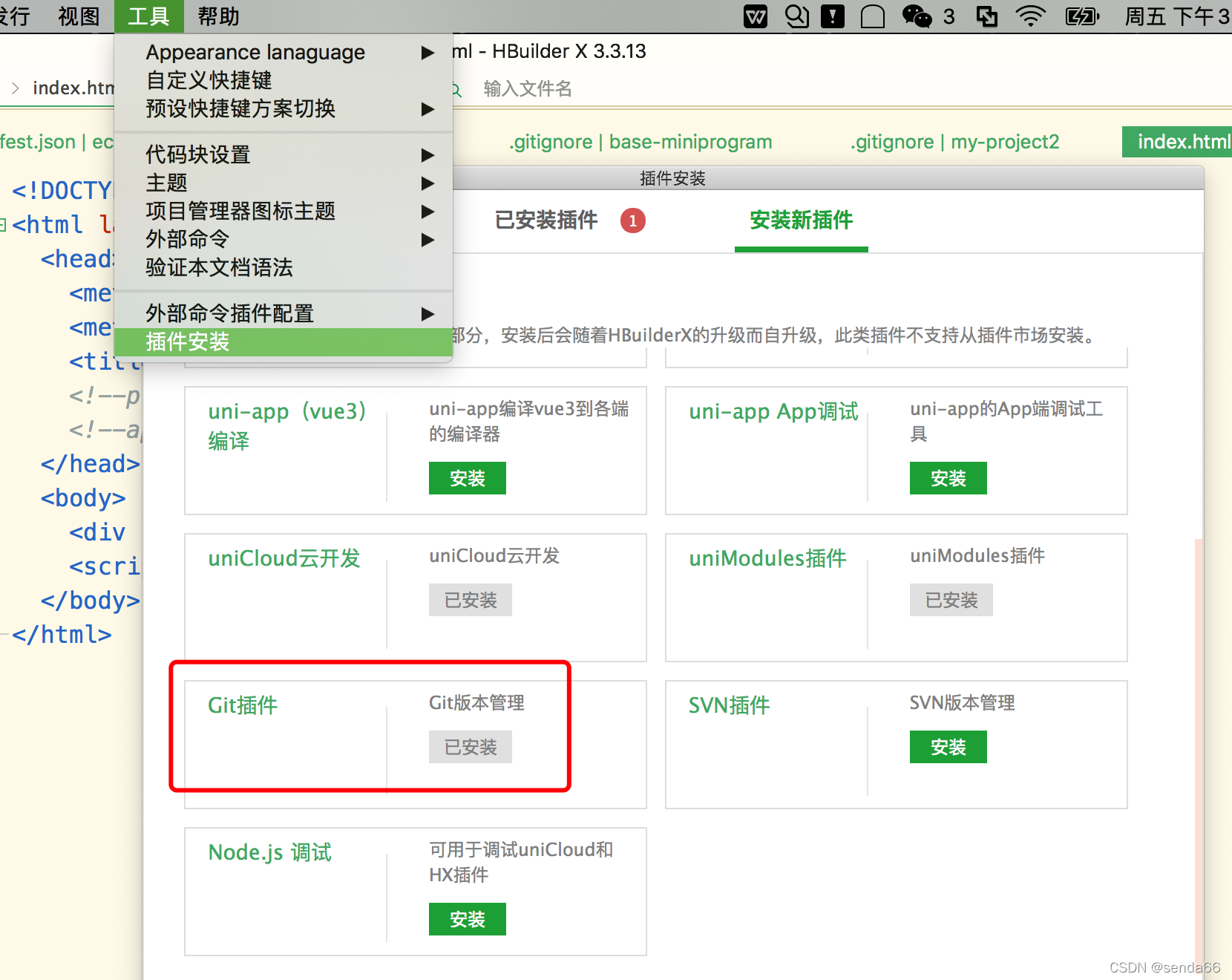Install the SVN插件 plugin
The width and height of the screenshot is (1232, 980).
[x=948, y=747]
